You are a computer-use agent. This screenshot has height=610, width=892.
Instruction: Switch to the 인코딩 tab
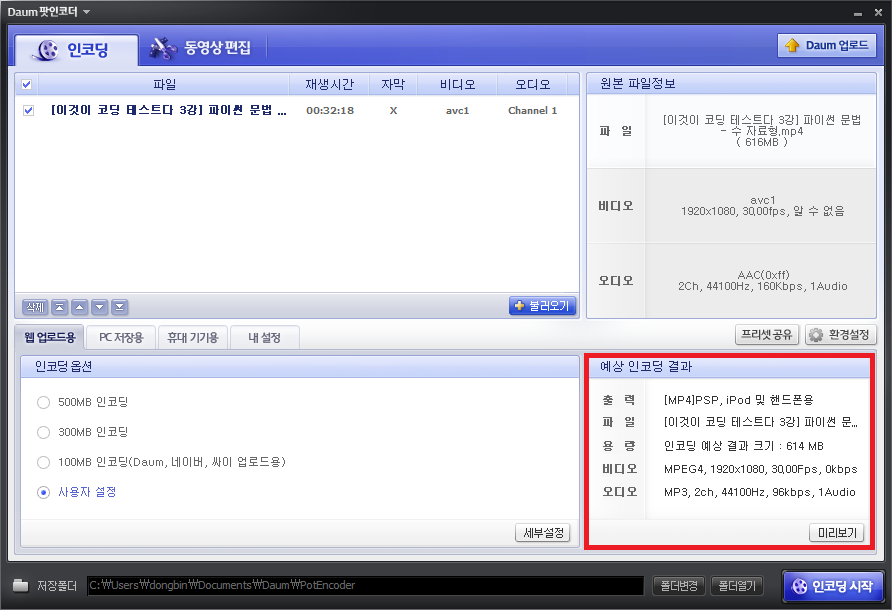[x=76, y=50]
